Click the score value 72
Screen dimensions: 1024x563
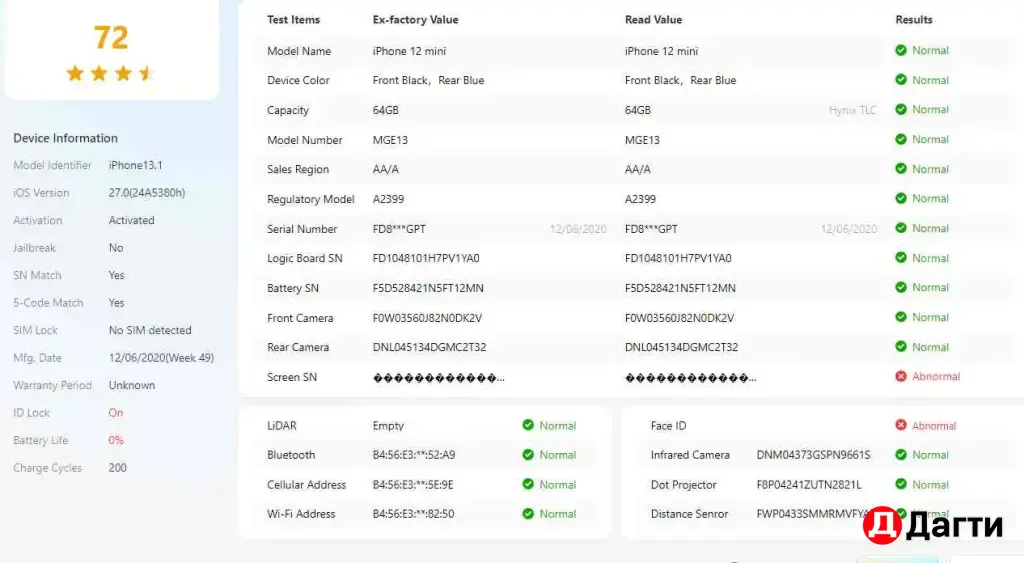pos(111,37)
